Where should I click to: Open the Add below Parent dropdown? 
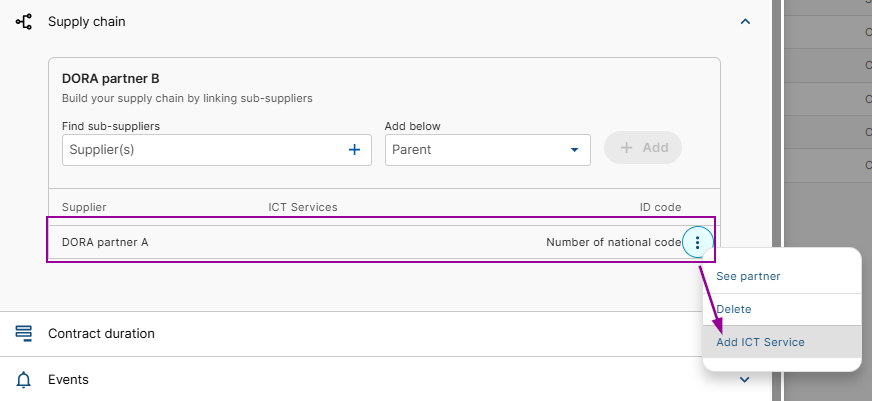(487, 150)
